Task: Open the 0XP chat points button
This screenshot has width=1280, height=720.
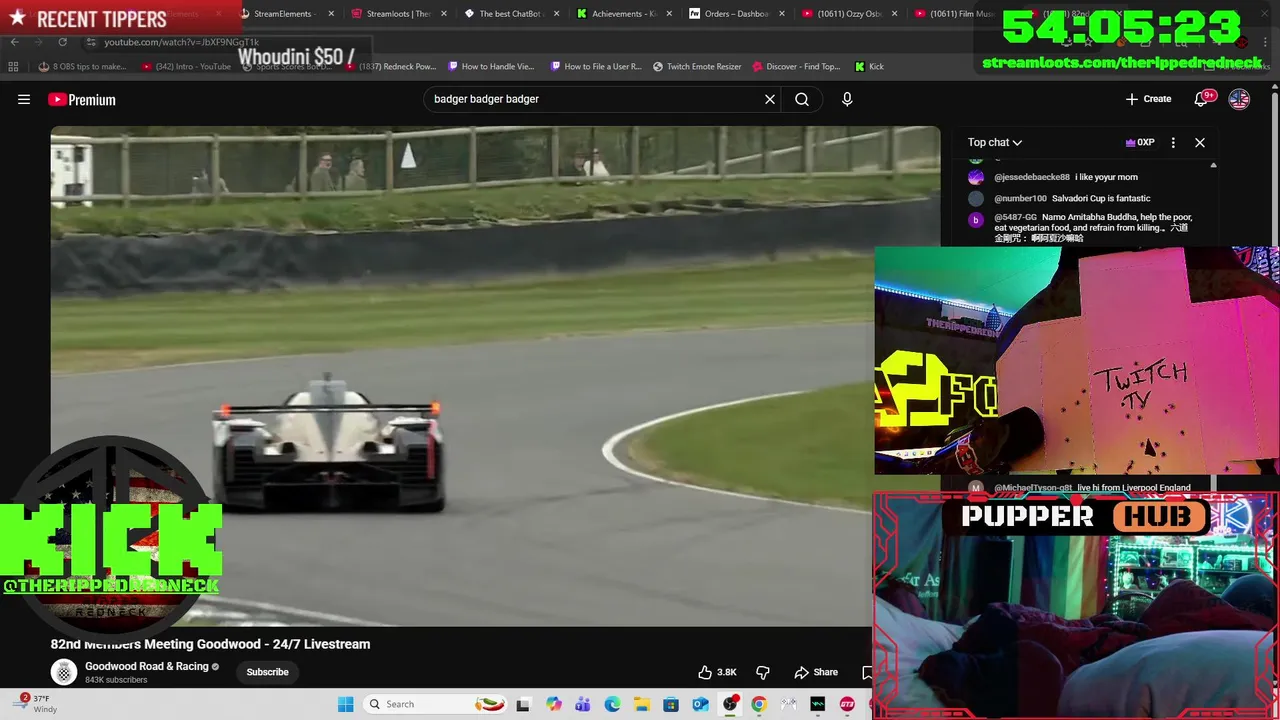Action: click(x=1140, y=142)
